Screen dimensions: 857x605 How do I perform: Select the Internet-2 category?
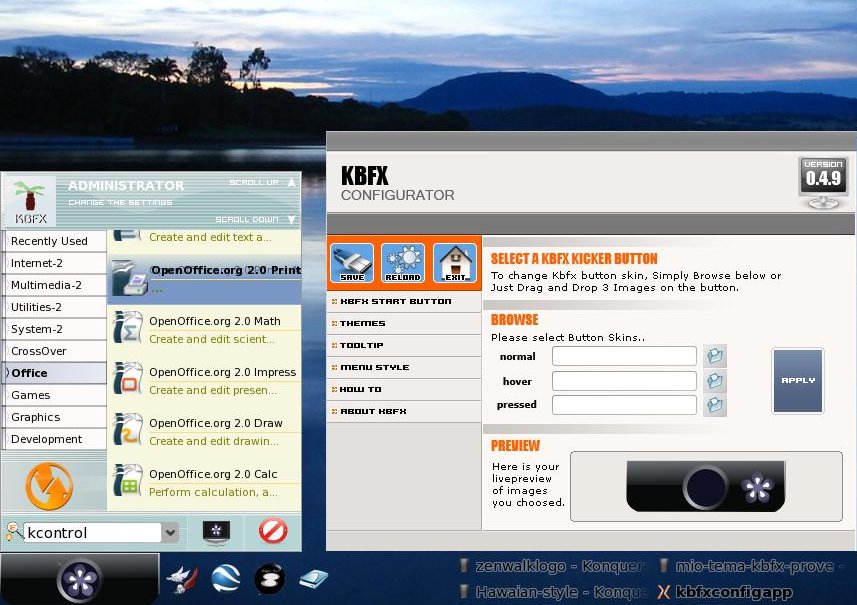tap(54, 263)
